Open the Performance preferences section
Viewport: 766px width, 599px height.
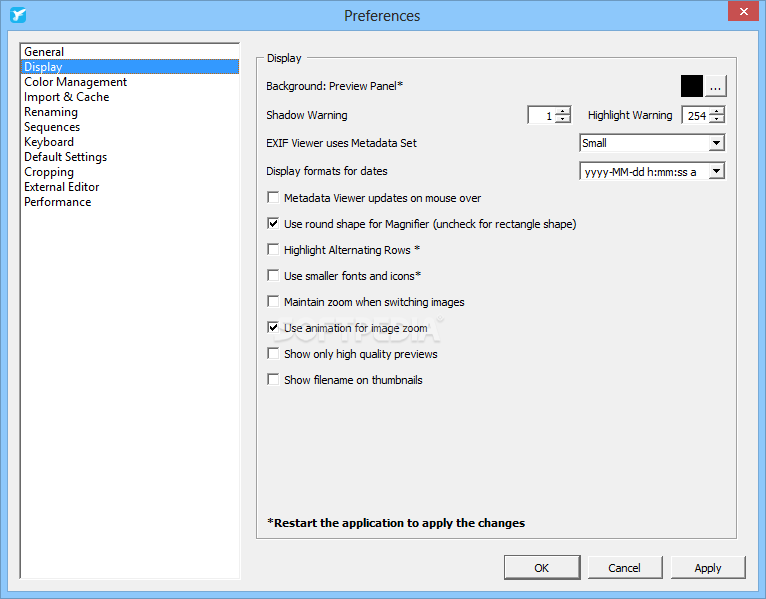click(x=58, y=202)
